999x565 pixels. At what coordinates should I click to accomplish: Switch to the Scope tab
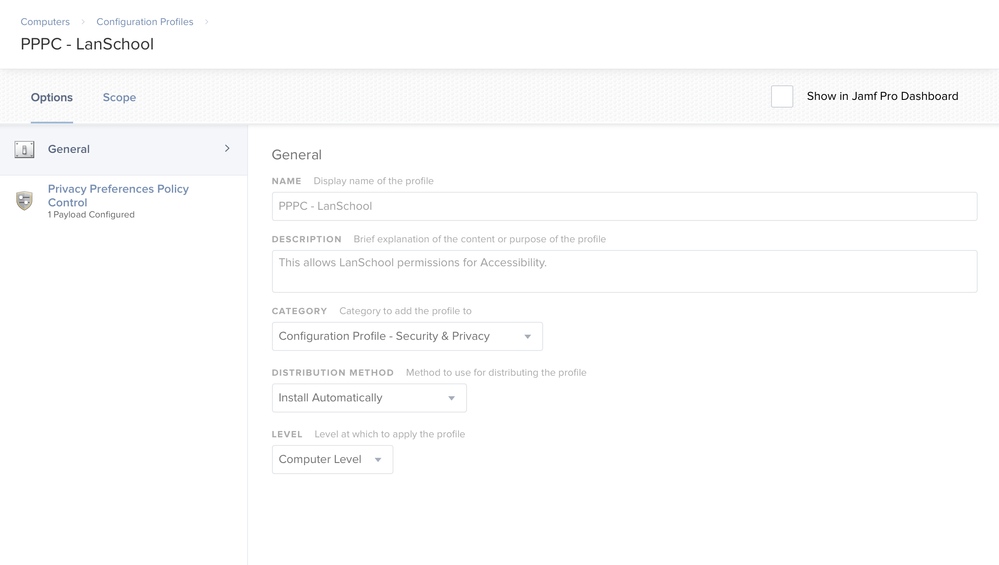119,97
